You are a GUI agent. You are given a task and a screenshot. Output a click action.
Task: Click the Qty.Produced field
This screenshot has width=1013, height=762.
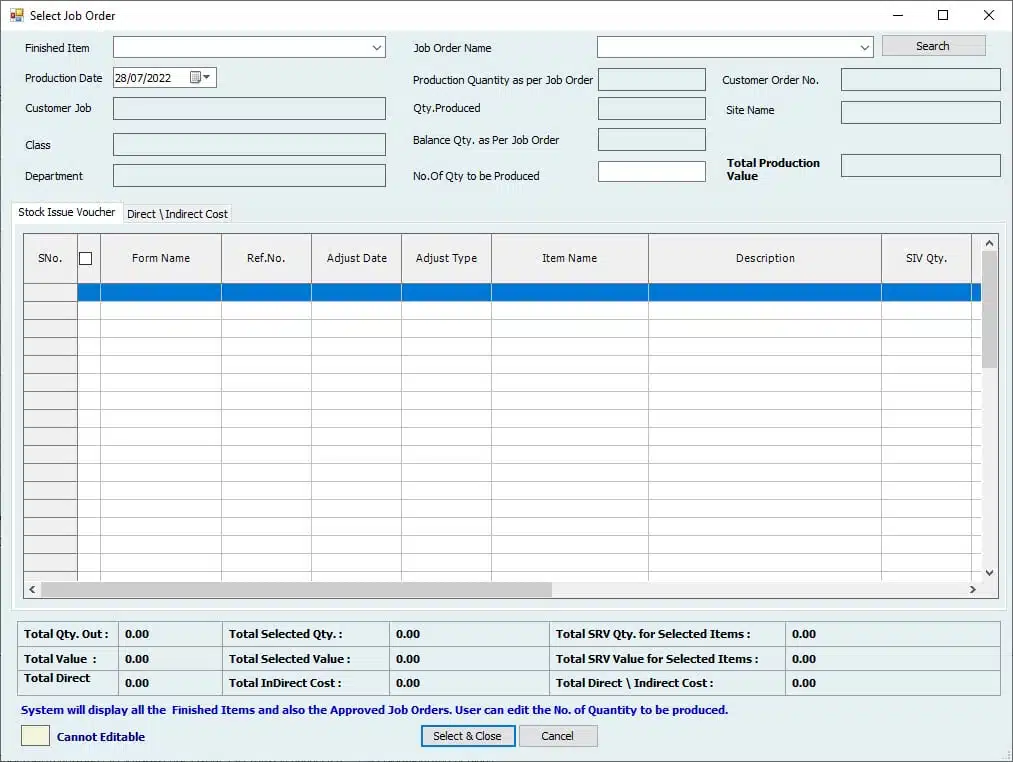pos(651,109)
